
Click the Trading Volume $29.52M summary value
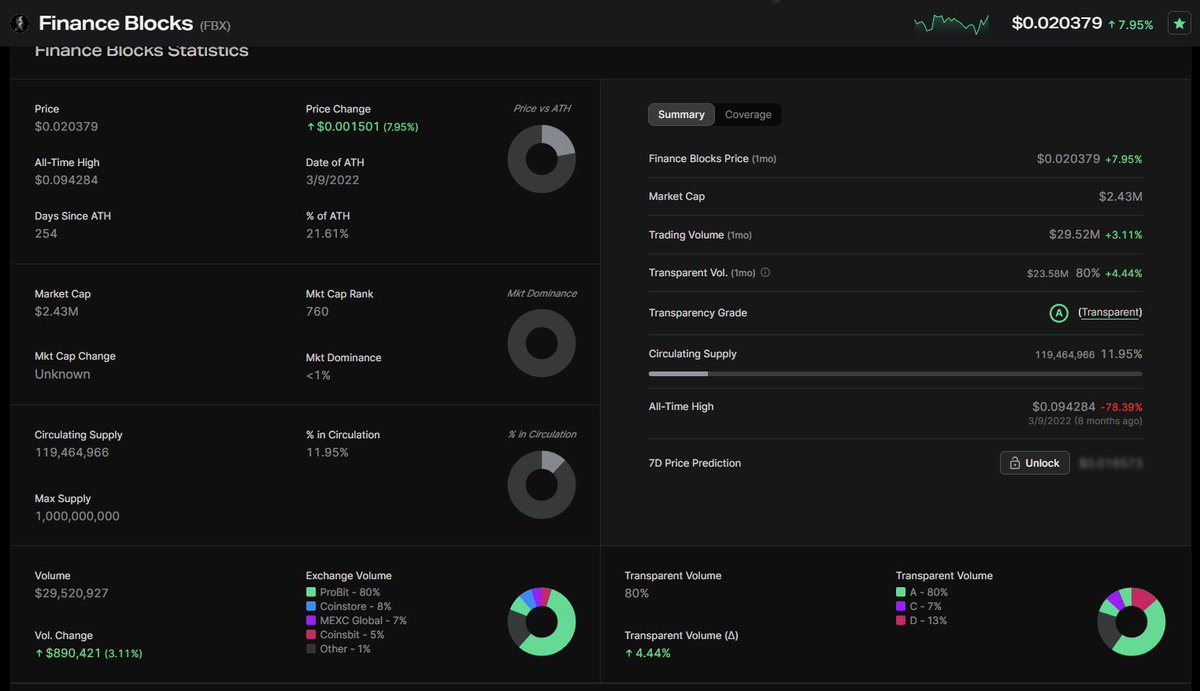[1072, 235]
